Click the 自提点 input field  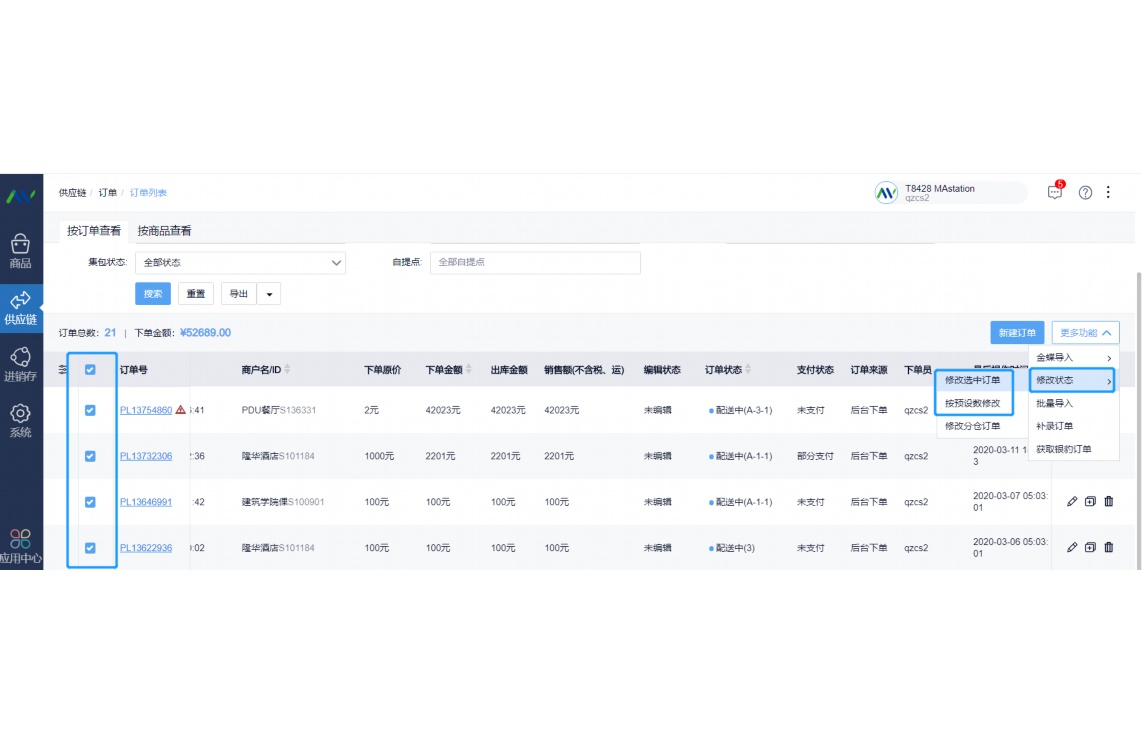pyautogui.click(x=534, y=263)
